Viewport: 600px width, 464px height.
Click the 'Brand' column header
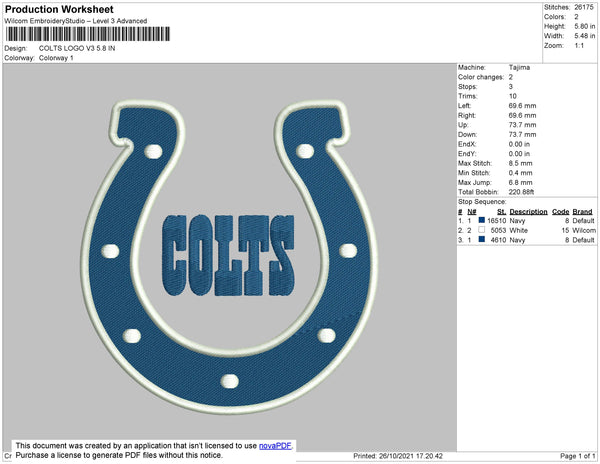(582, 212)
